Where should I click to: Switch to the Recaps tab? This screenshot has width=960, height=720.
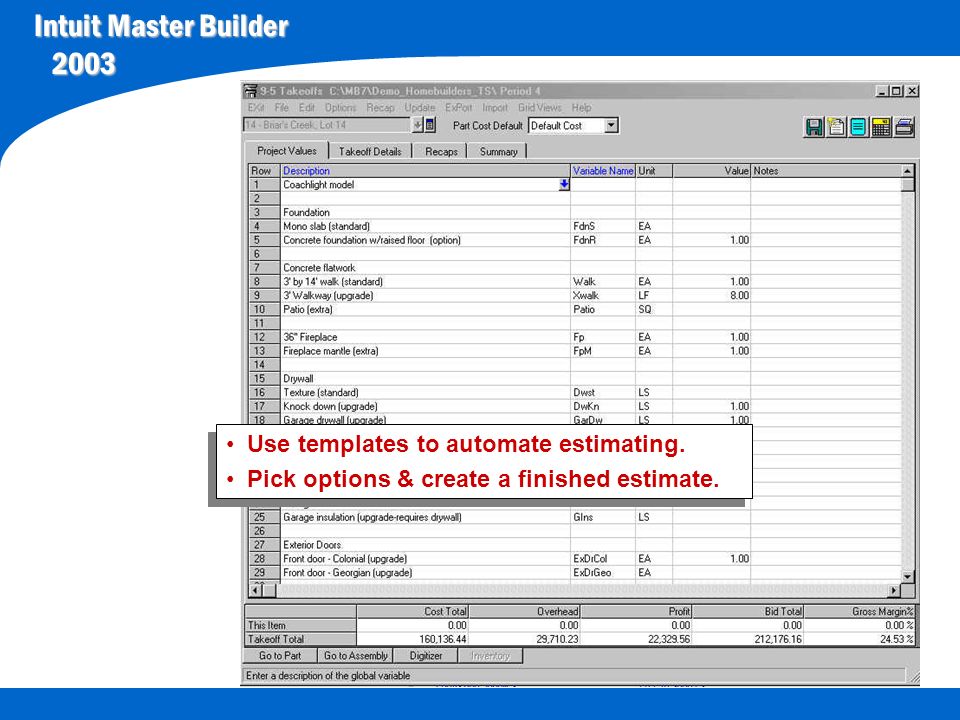(x=441, y=151)
